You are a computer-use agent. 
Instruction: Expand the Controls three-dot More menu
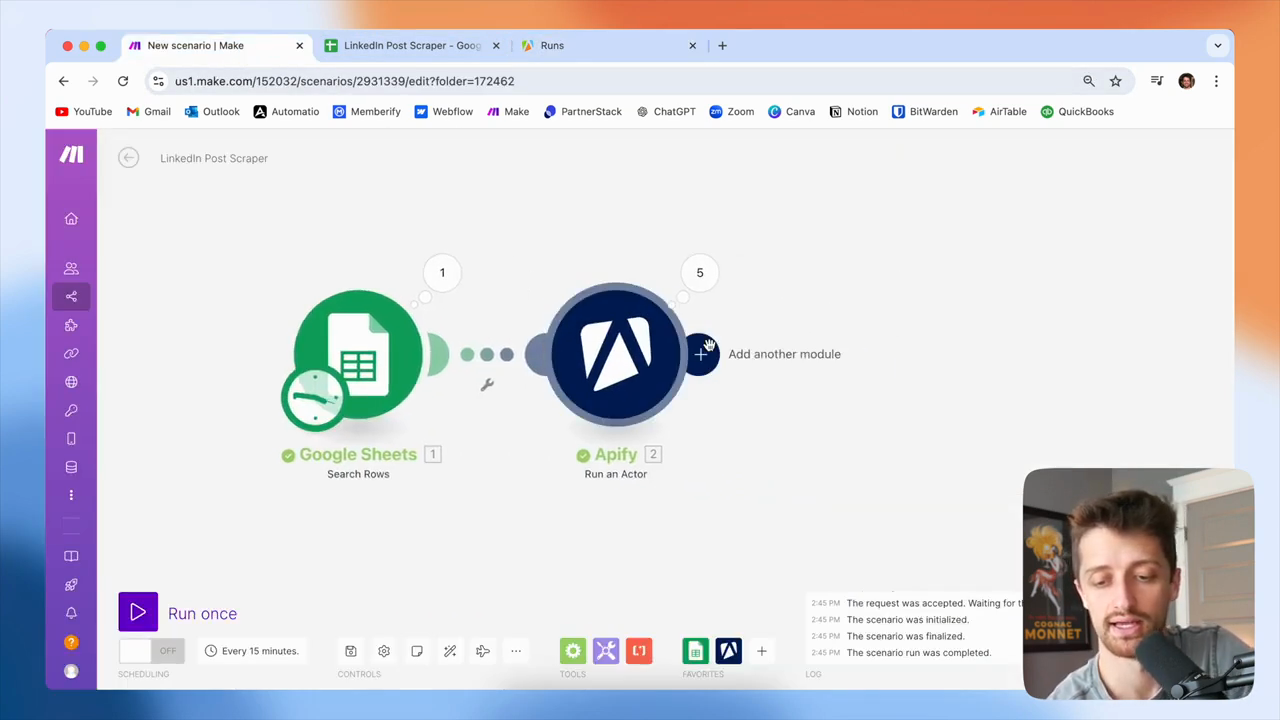(x=516, y=651)
